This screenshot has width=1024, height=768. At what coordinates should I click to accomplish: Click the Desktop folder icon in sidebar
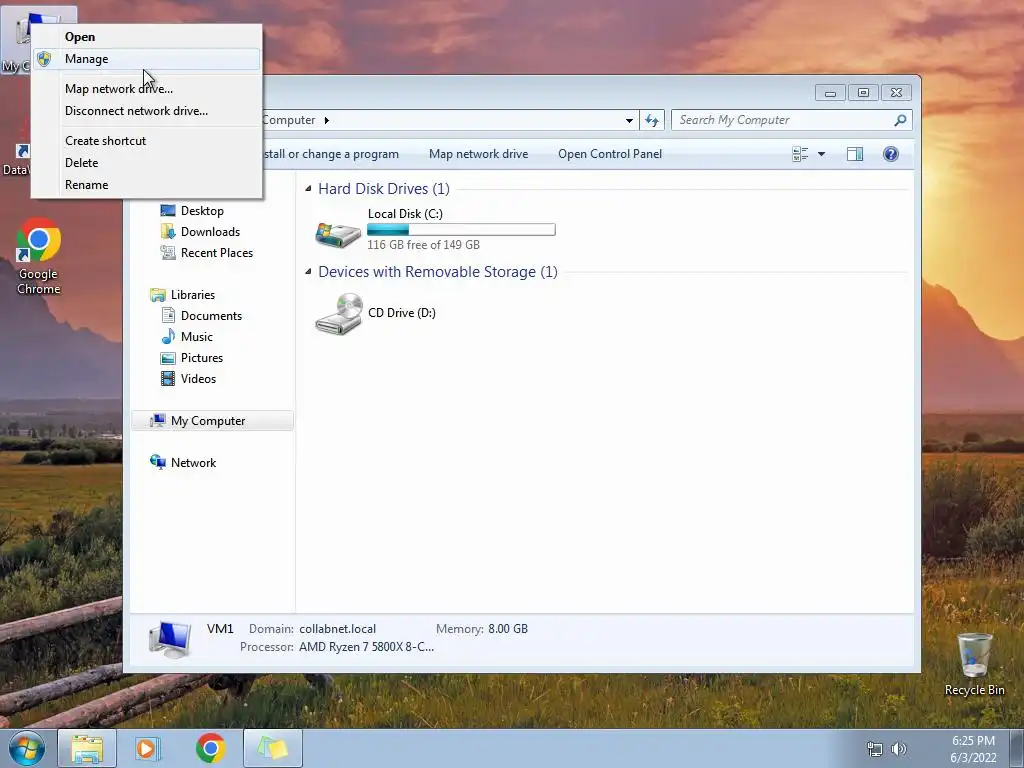pyautogui.click(x=168, y=211)
